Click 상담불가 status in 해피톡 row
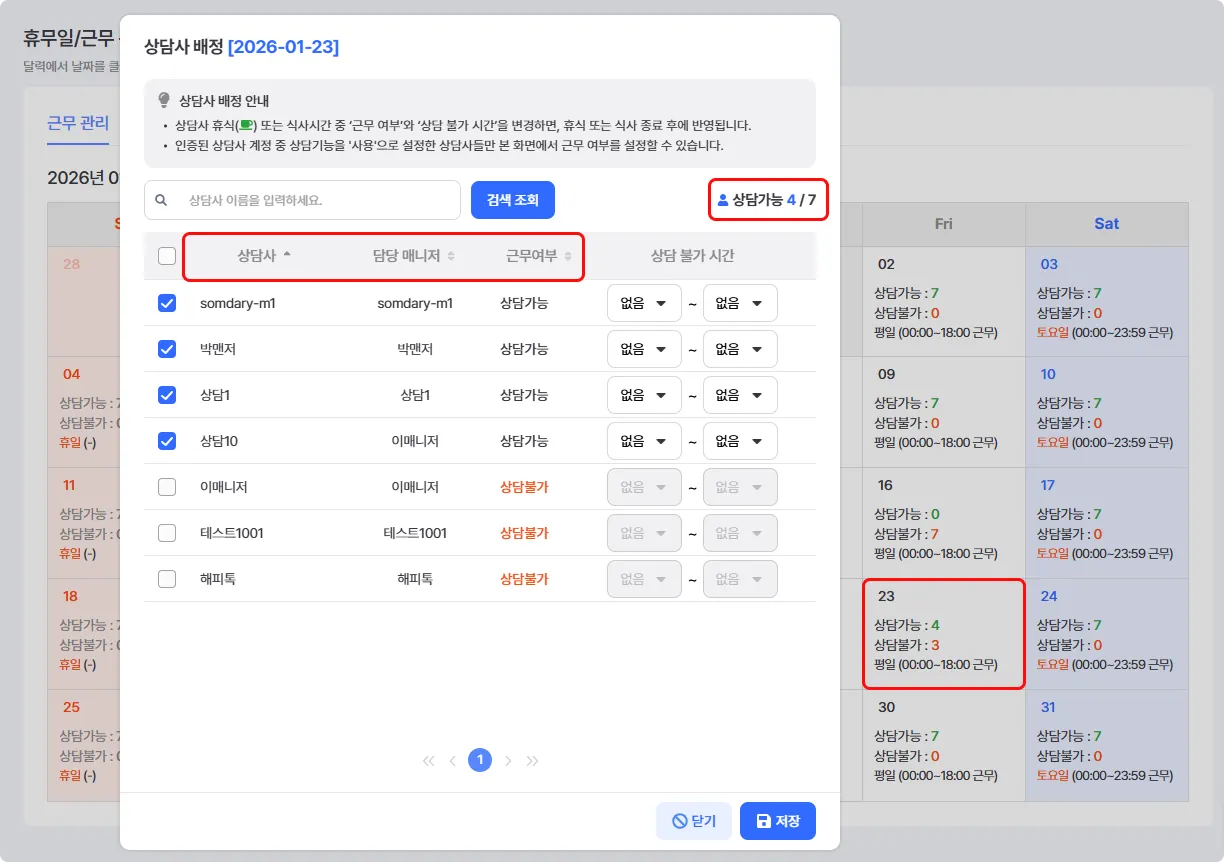 tap(524, 579)
